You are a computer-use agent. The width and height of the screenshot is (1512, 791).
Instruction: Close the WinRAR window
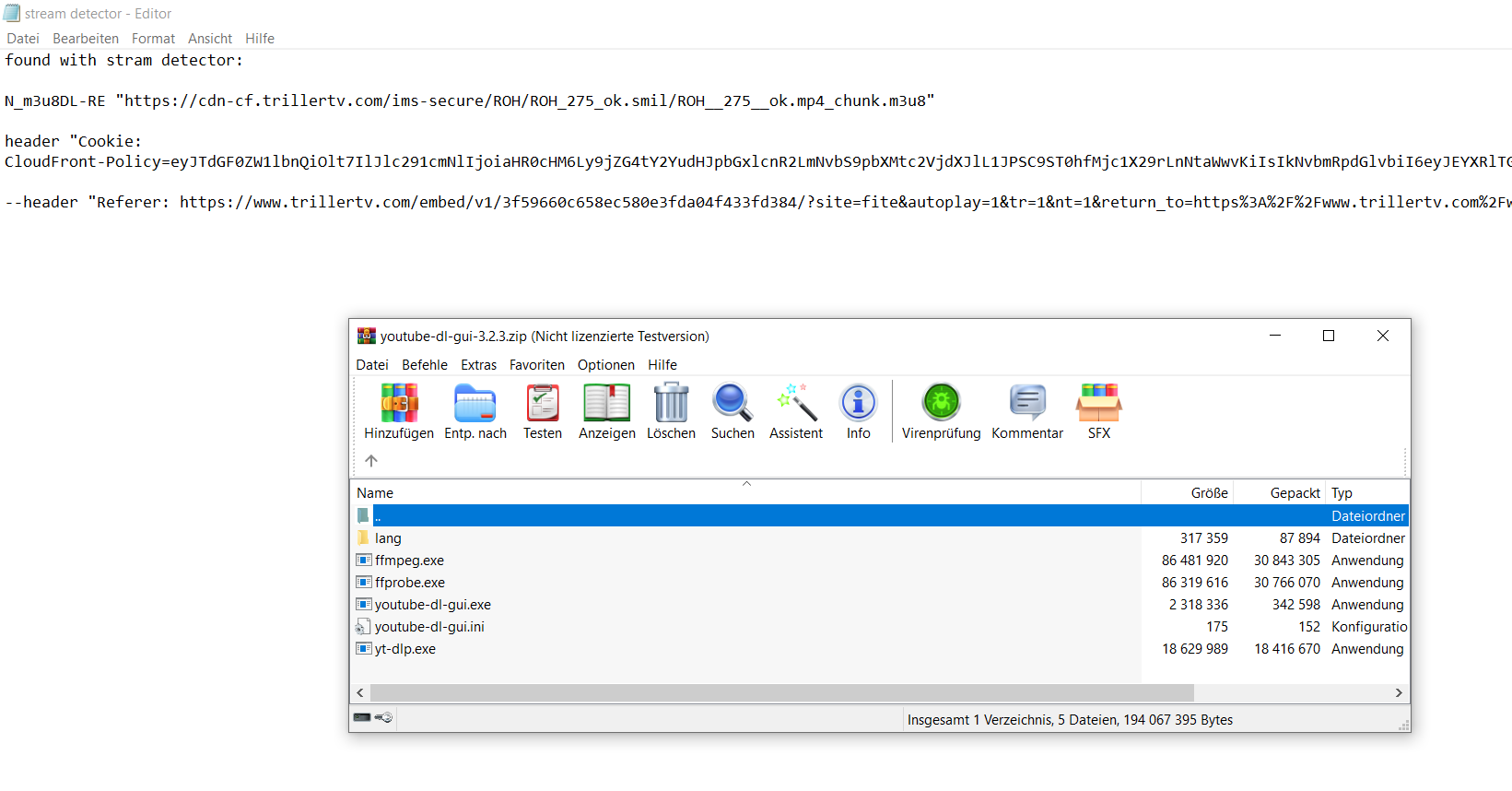tap(1383, 336)
